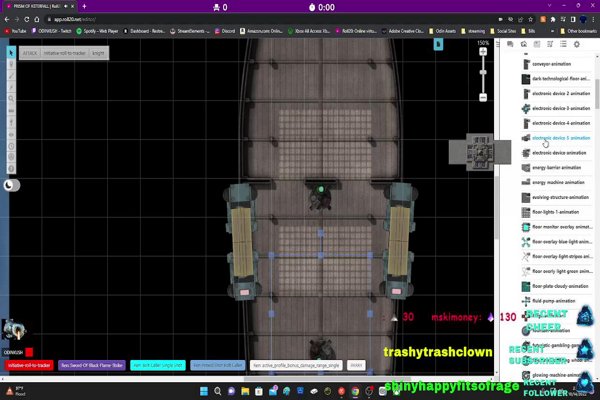The image size is (600, 400).
Task: Click the red initiative-roll-to-tracker macro at bottom
Action: [29, 365]
